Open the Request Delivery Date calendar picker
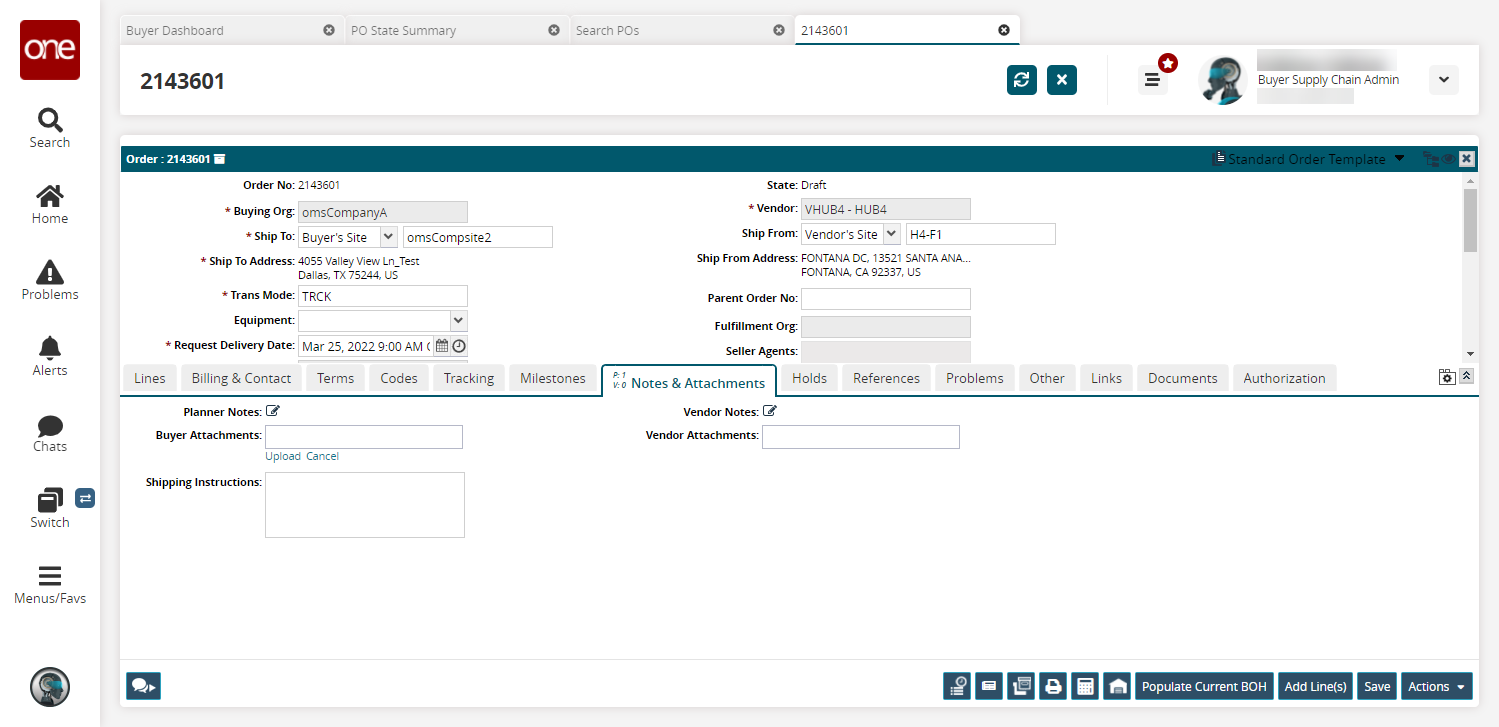1499x727 pixels. [442, 346]
